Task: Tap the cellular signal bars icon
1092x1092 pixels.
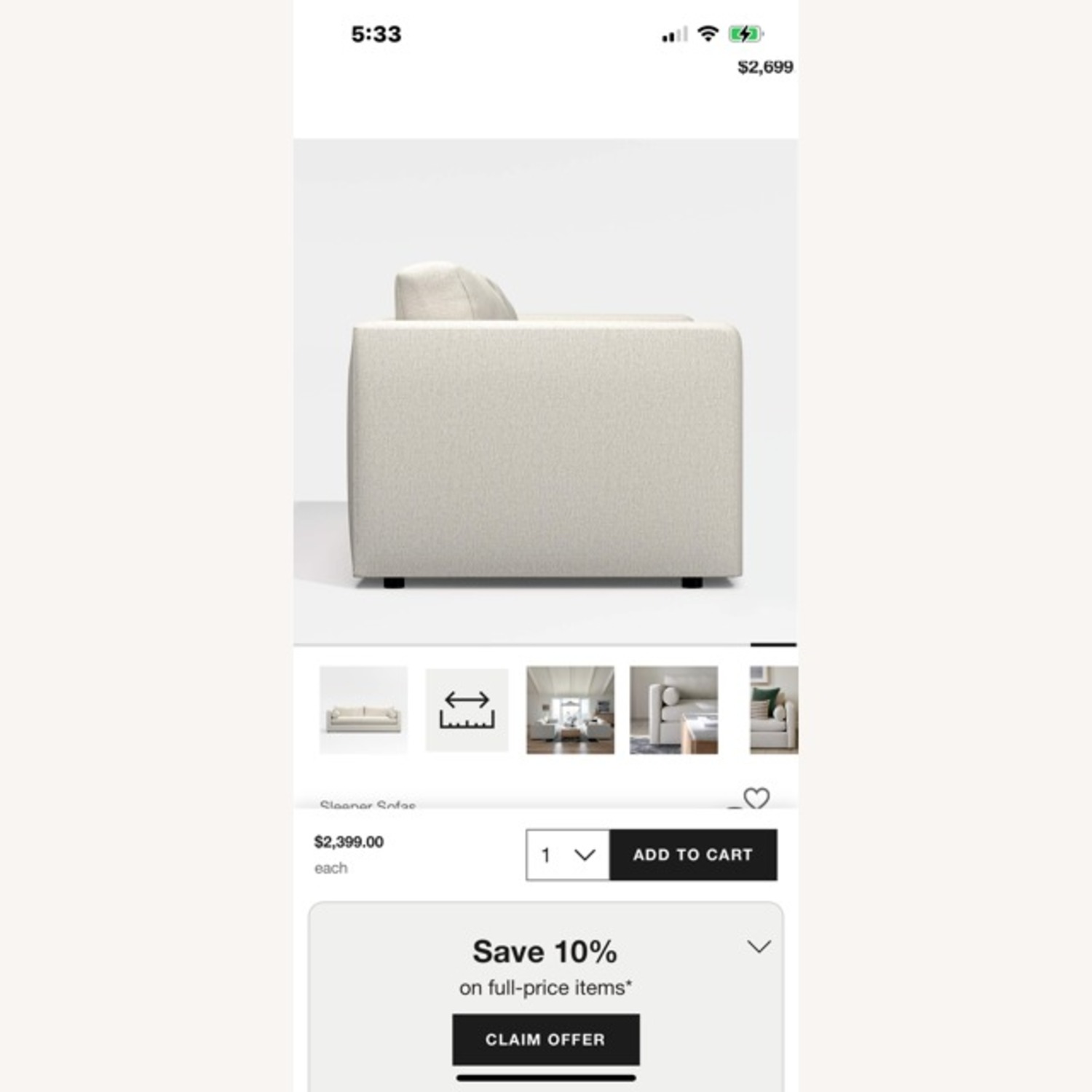Action: [674, 34]
